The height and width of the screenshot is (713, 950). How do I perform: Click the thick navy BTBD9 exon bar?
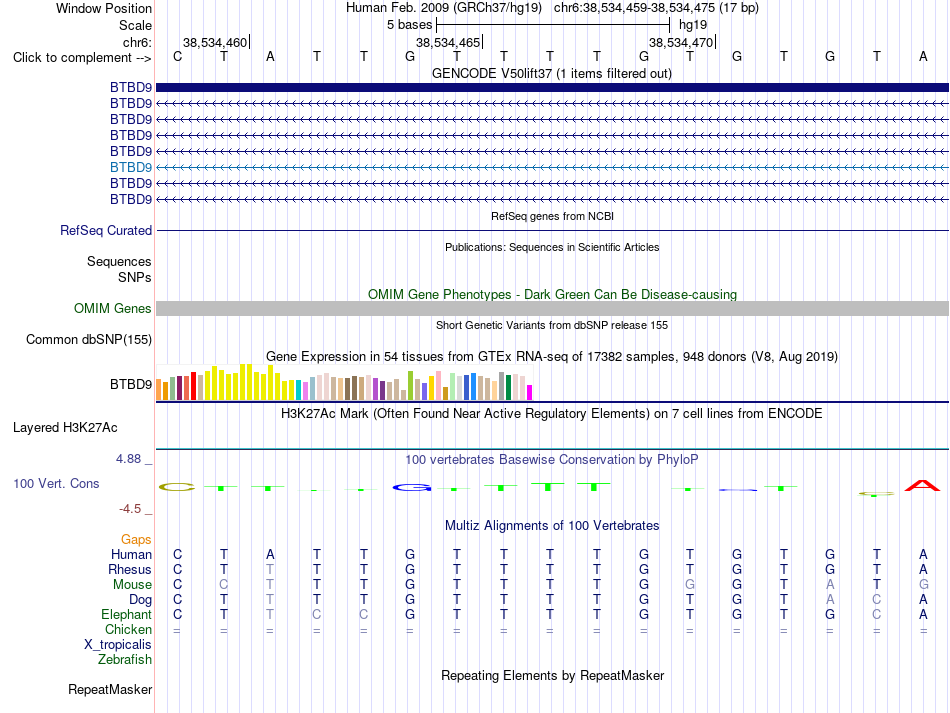552,88
